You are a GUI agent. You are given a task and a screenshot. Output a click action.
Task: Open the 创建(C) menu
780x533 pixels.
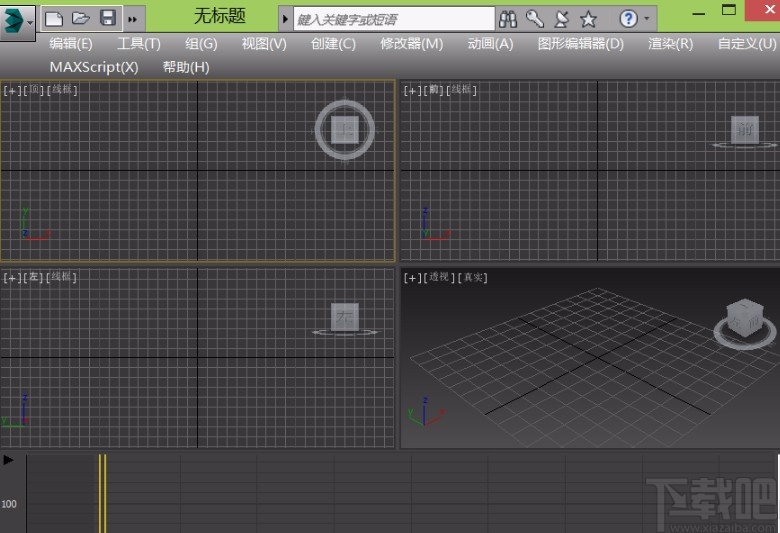[333, 44]
